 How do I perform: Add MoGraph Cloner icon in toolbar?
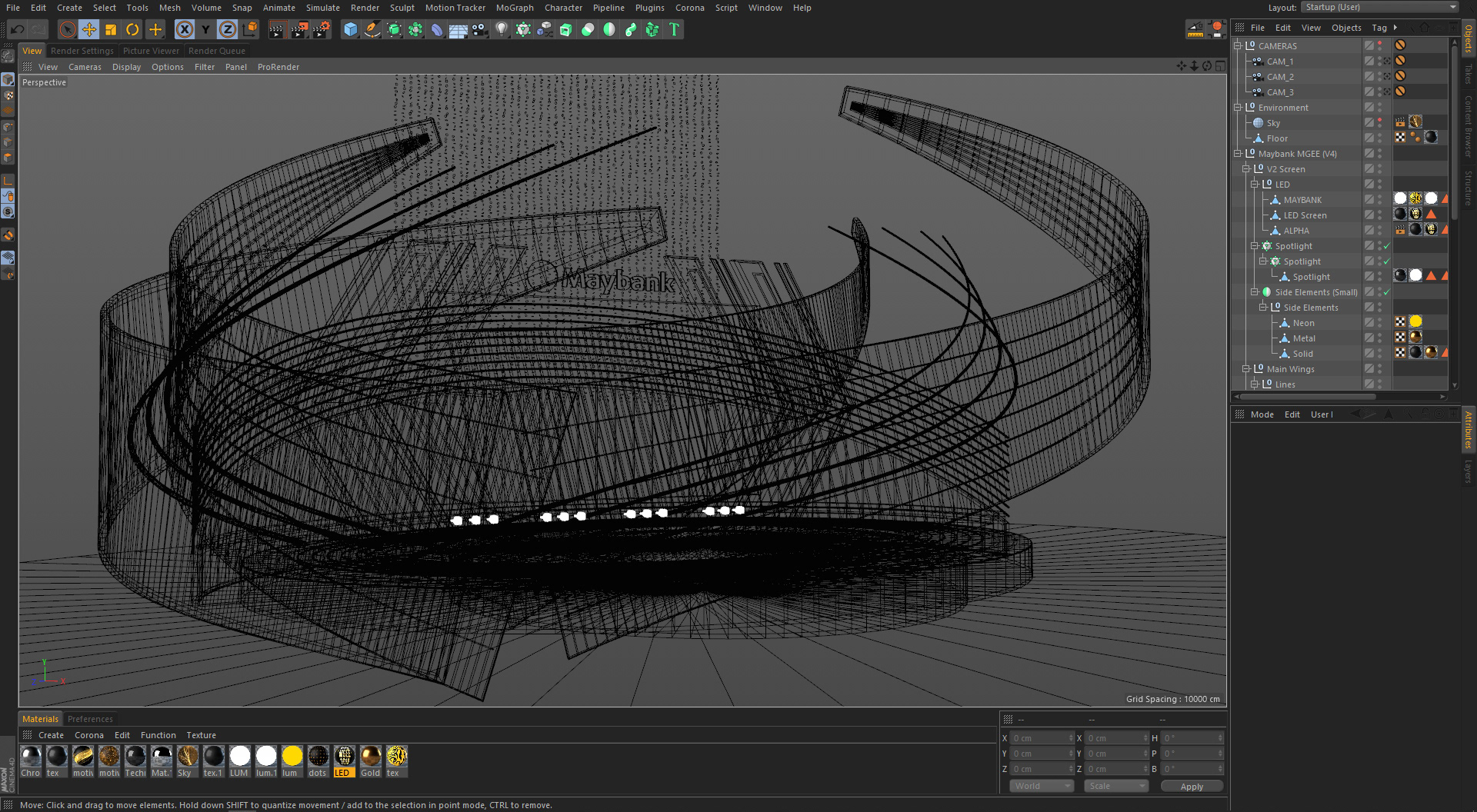[x=523, y=29]
